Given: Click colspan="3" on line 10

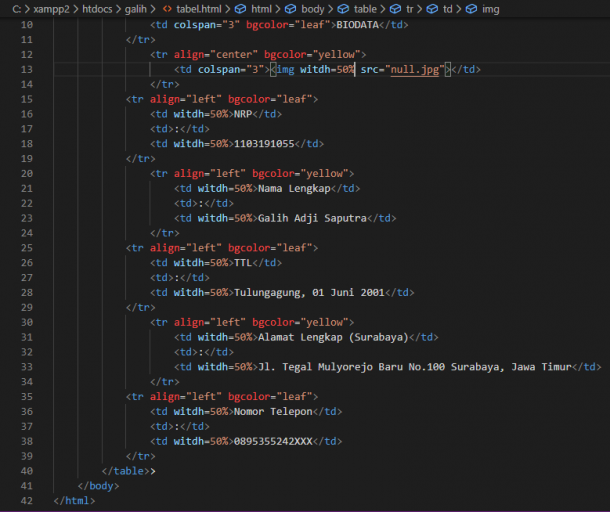Looking at the screenshot, I should tap(207, 25).
